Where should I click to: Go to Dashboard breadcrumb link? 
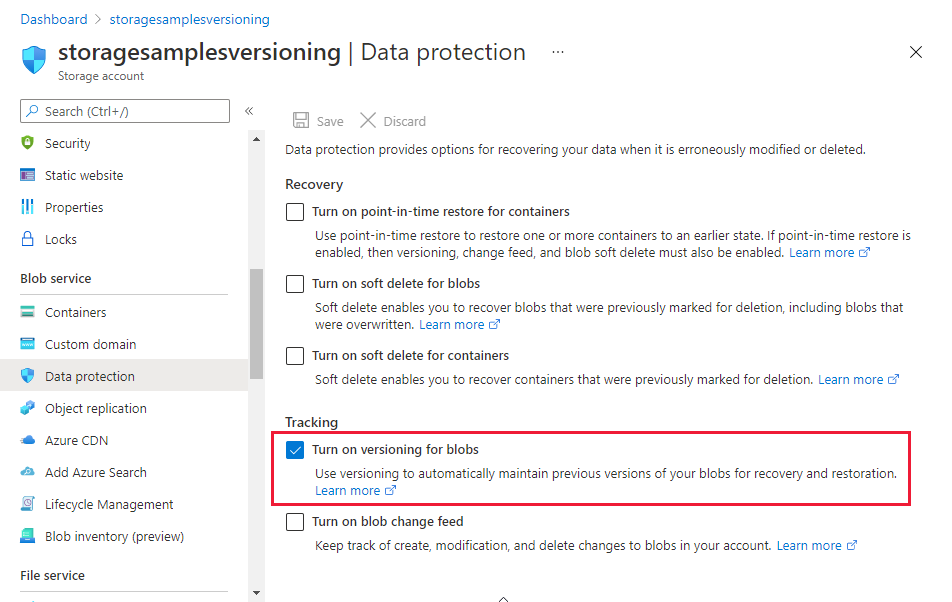coord(54,19)
